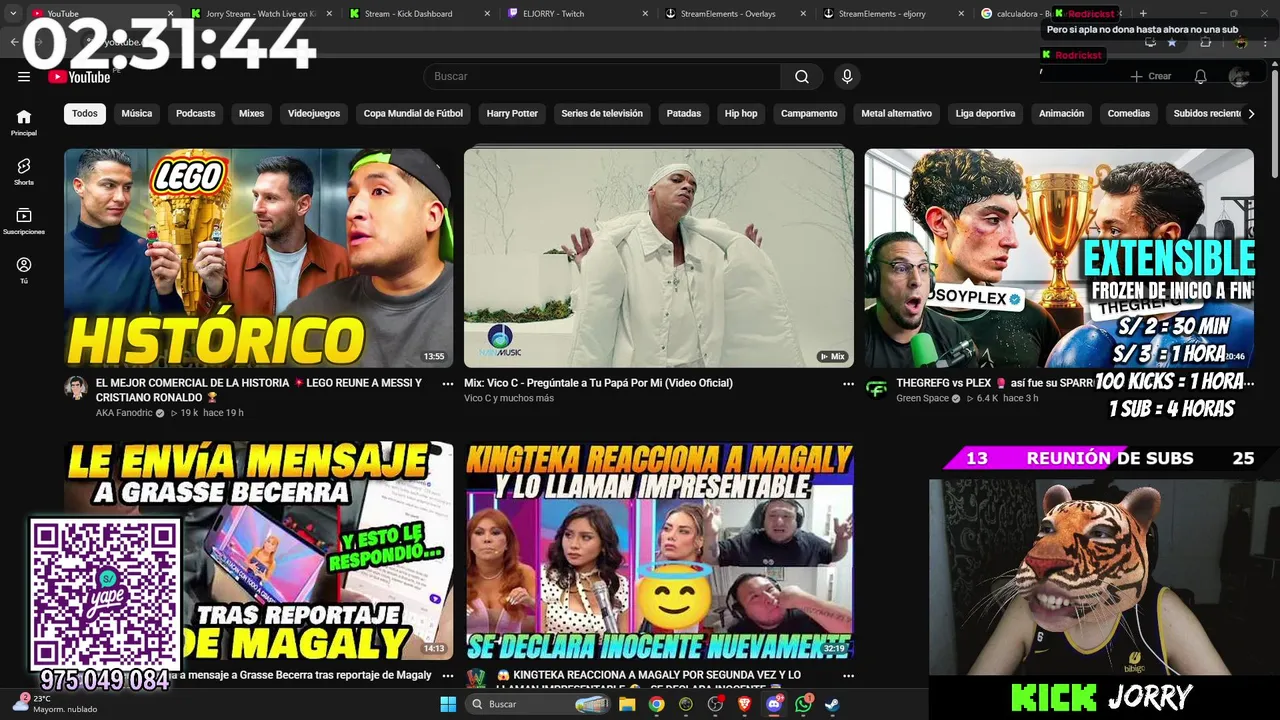Open Shorts from the sidebar

[x=24, y=171]
